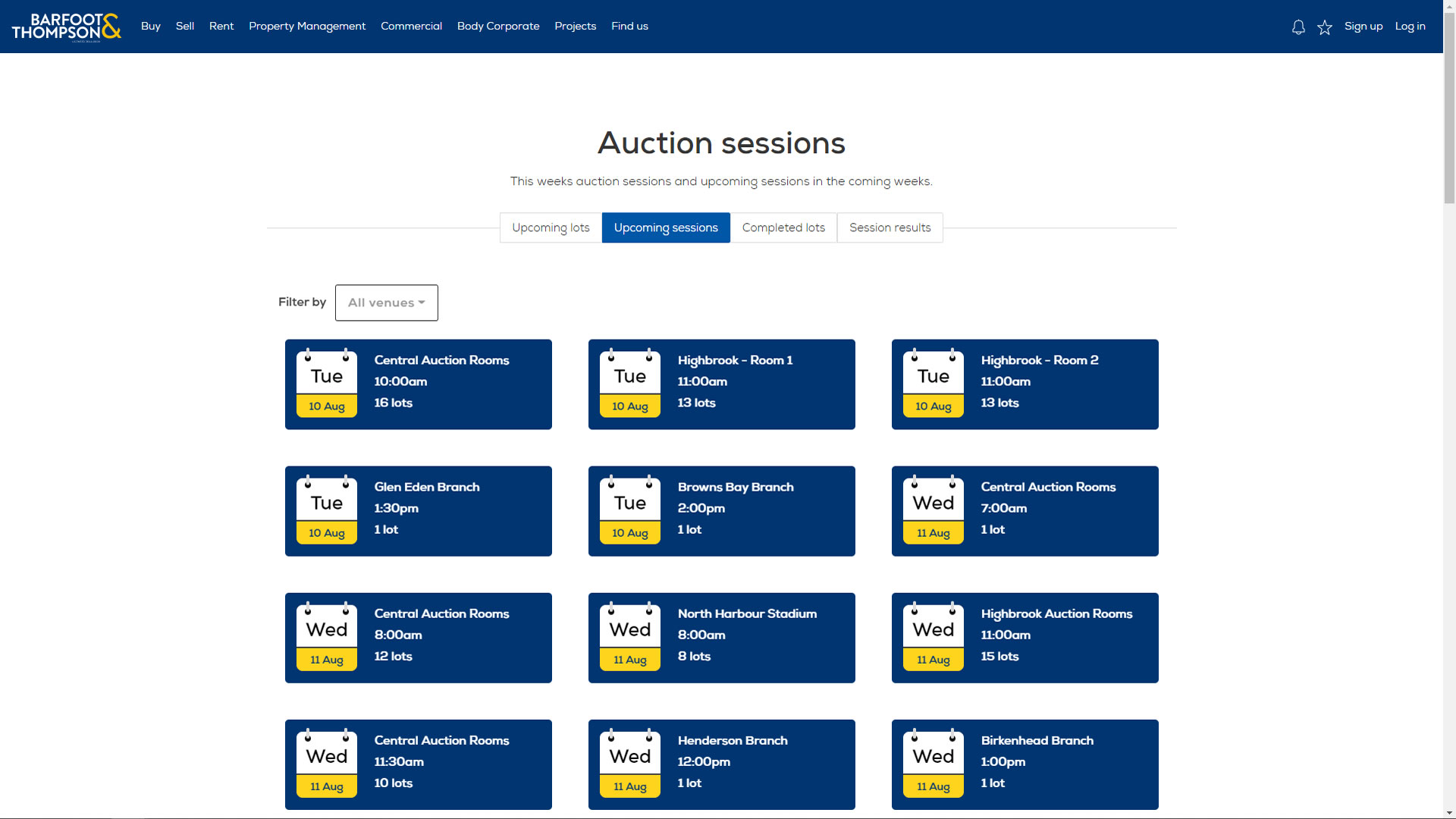
Task: Click the calendar icon on Birkenhead Branch card
Action: click(x=934, y=764)
